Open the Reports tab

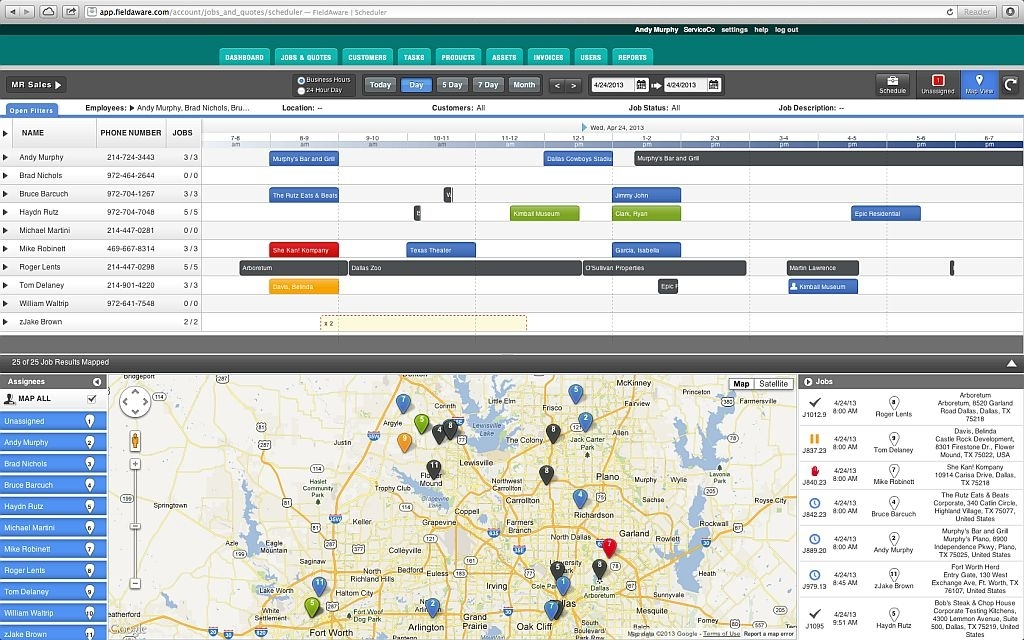(632, 57)
